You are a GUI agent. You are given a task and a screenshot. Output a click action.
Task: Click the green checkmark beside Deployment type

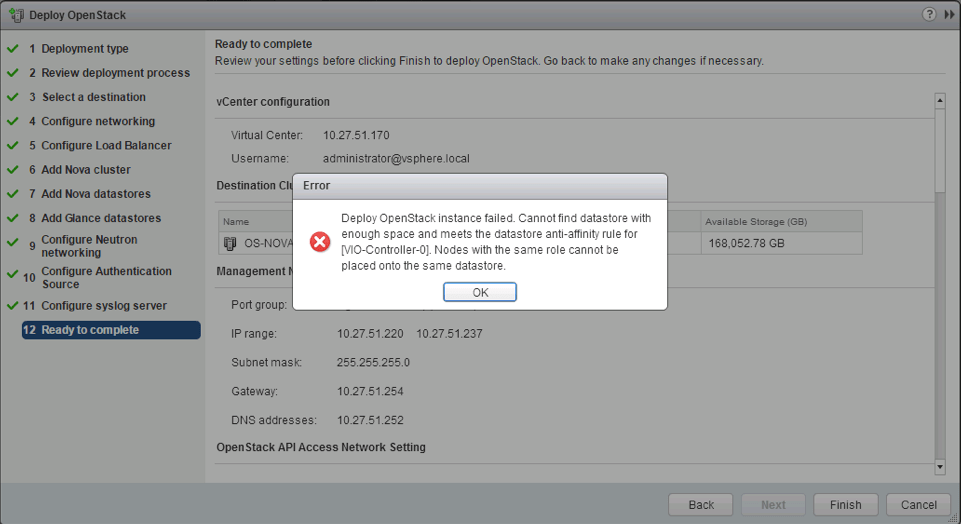coord(12,48)
